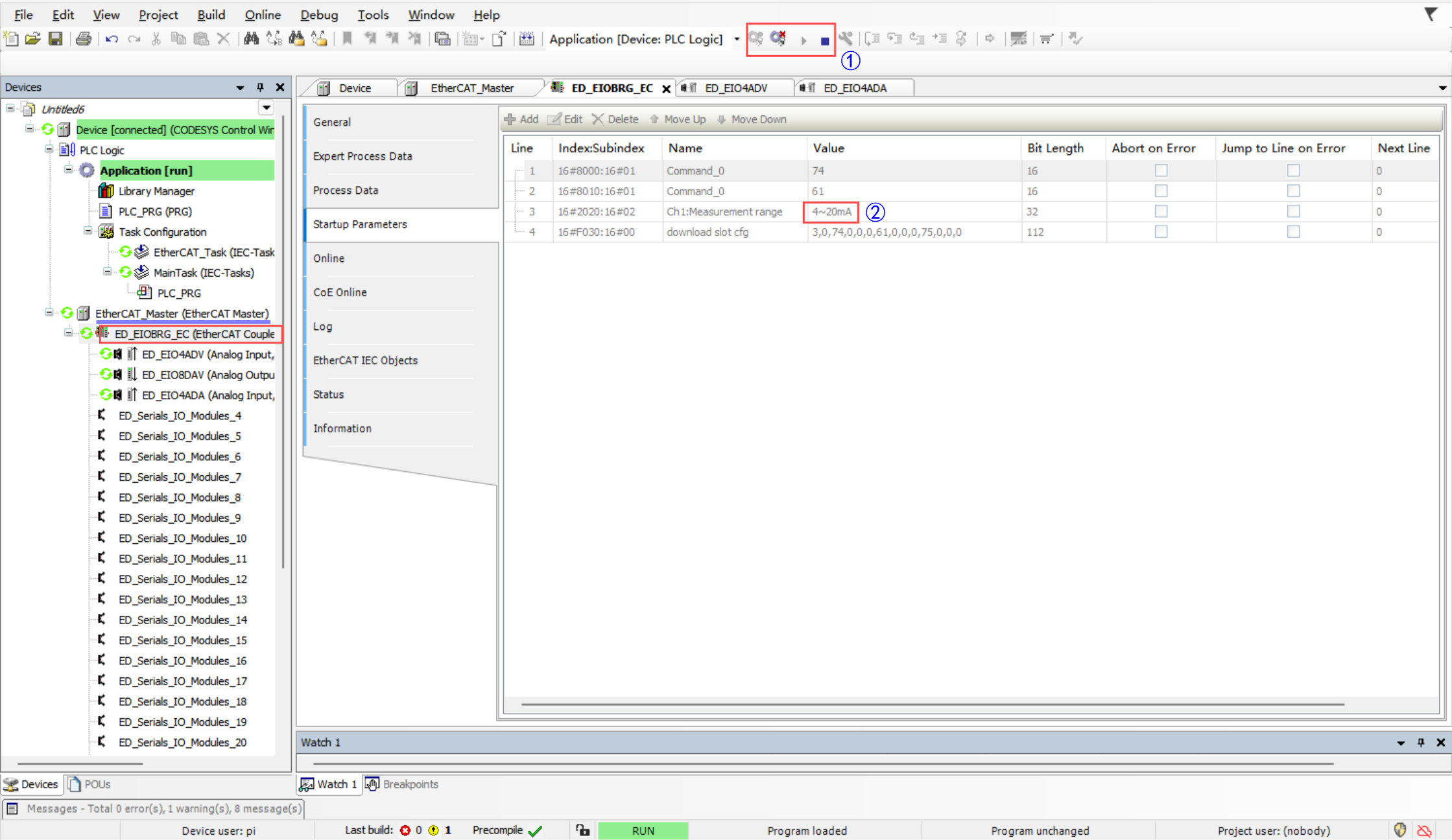Select ED_Serials_IO_Modules_10 in device tree

(182, 538)
